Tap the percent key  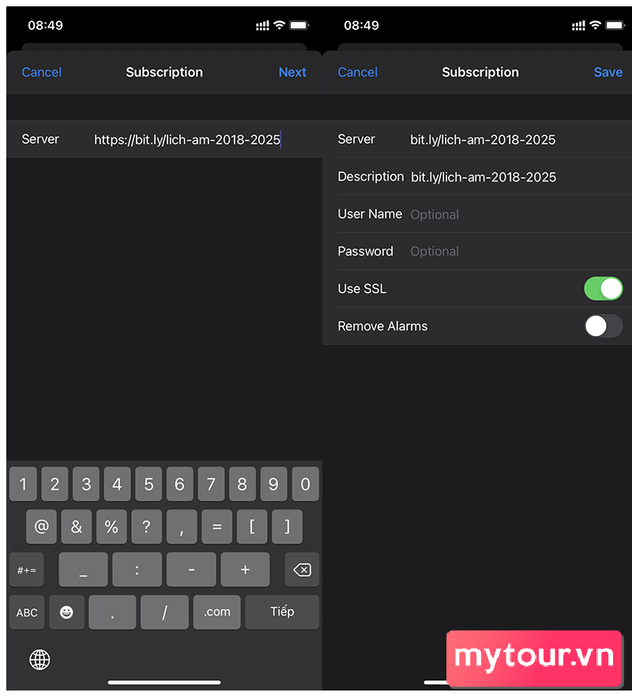pos(112,527)
